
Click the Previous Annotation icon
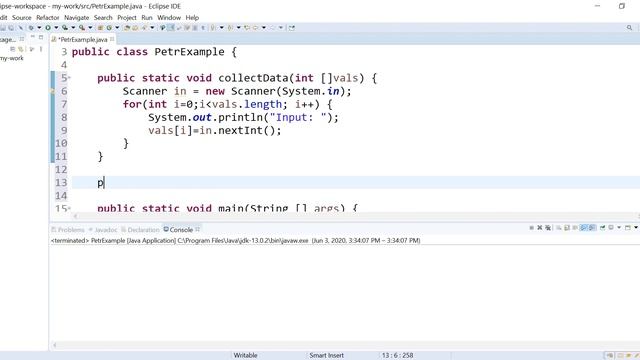coord(230,28)
